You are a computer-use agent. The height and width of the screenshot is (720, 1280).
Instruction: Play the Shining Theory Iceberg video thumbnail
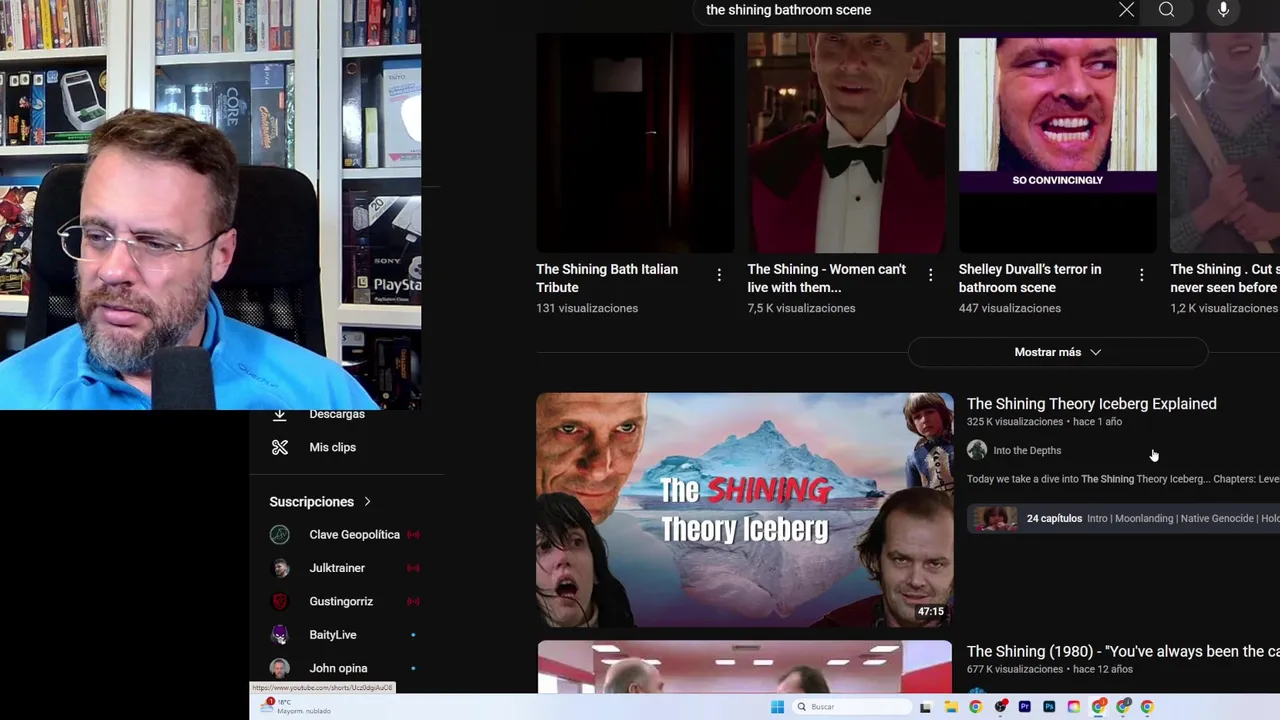tap(745, 510)
